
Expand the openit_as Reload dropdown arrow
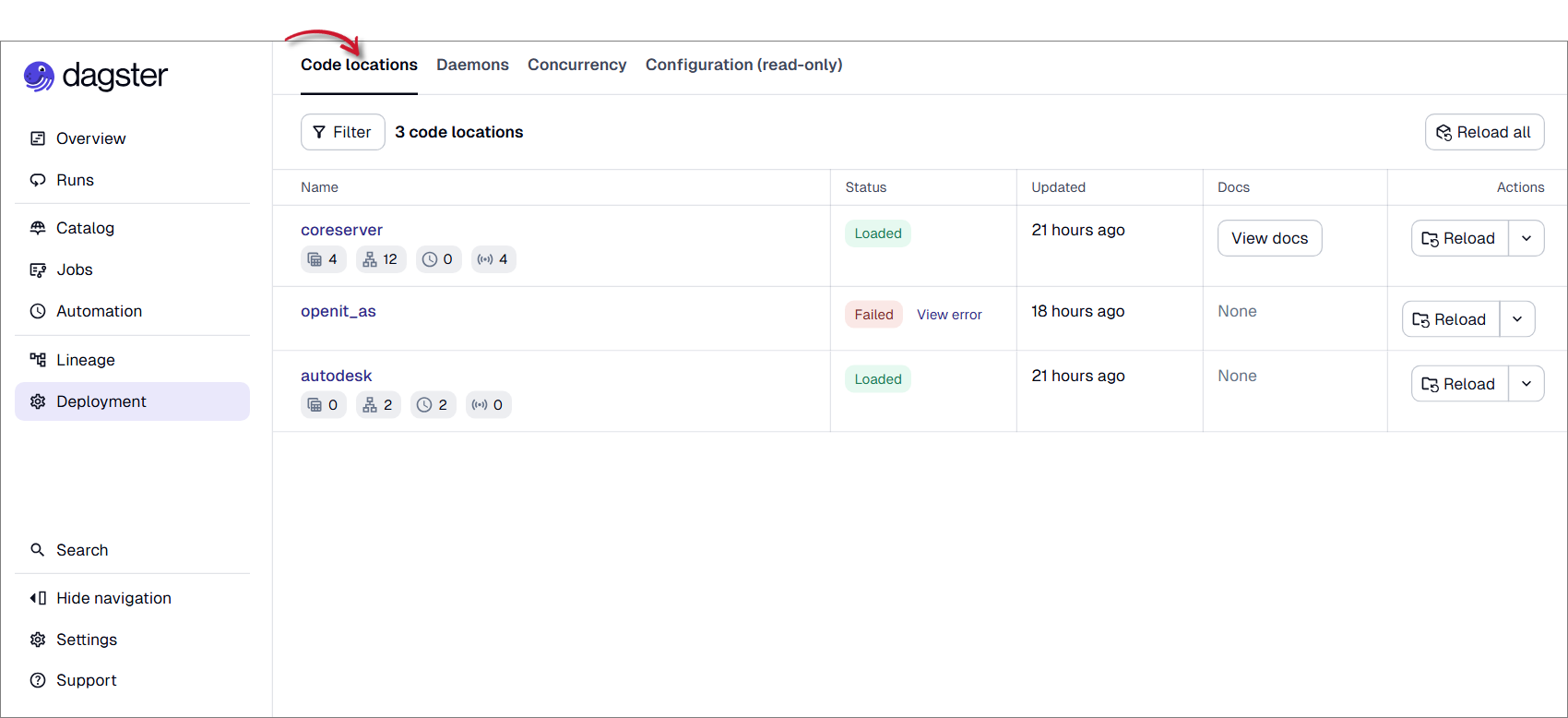click(x=1517, y=319)
